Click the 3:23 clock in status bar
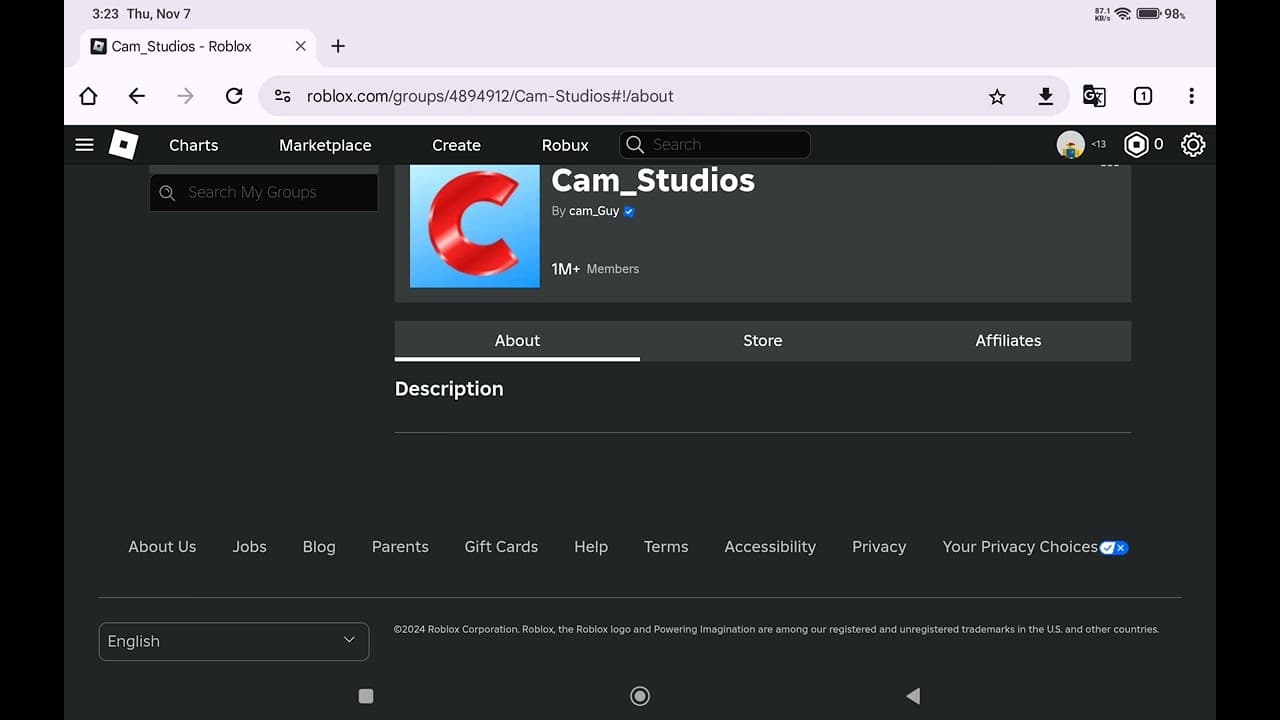The width and height of the screenshot is (1280, 720). point(105,14)
